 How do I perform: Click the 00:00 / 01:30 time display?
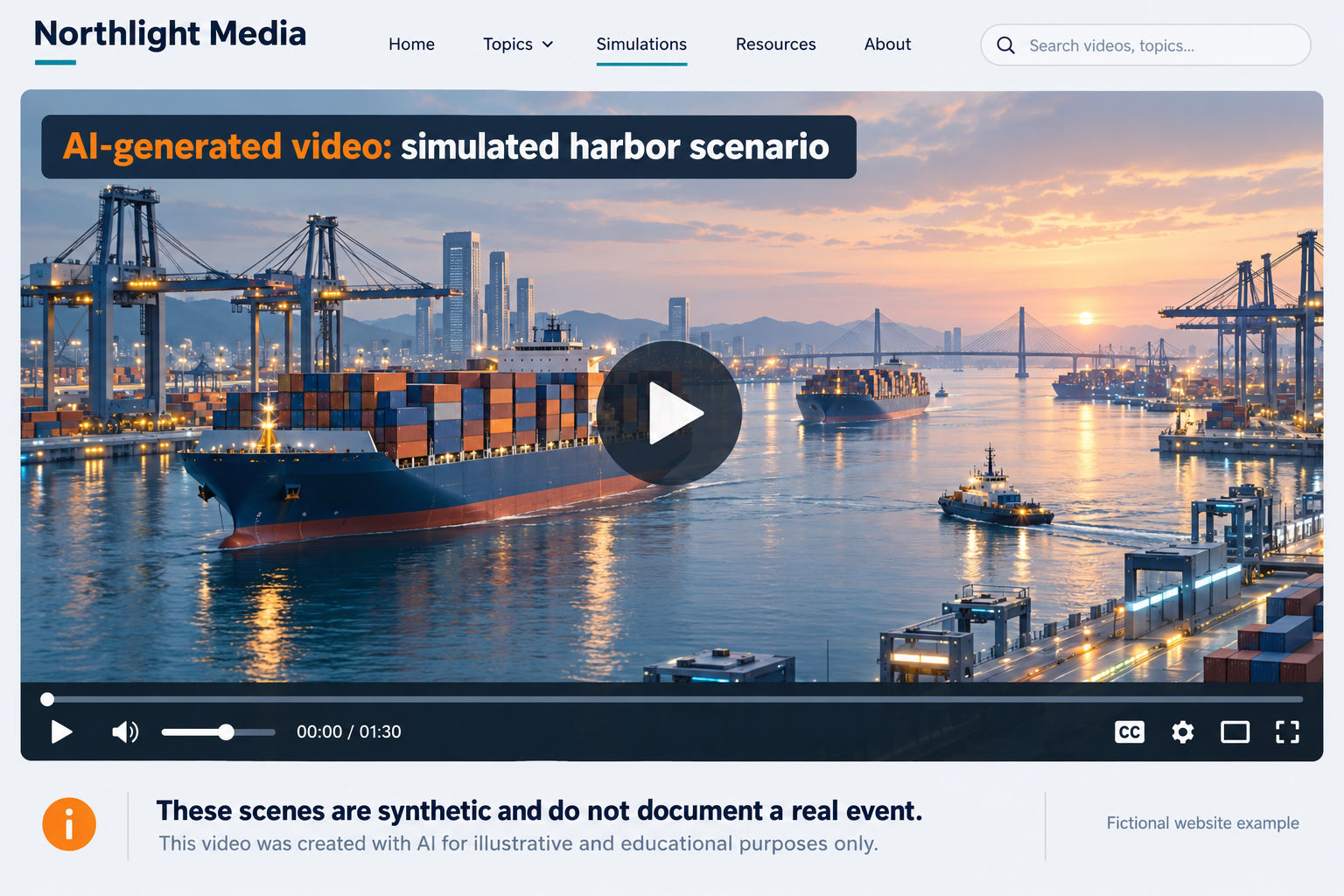click(x=349, y=732)
